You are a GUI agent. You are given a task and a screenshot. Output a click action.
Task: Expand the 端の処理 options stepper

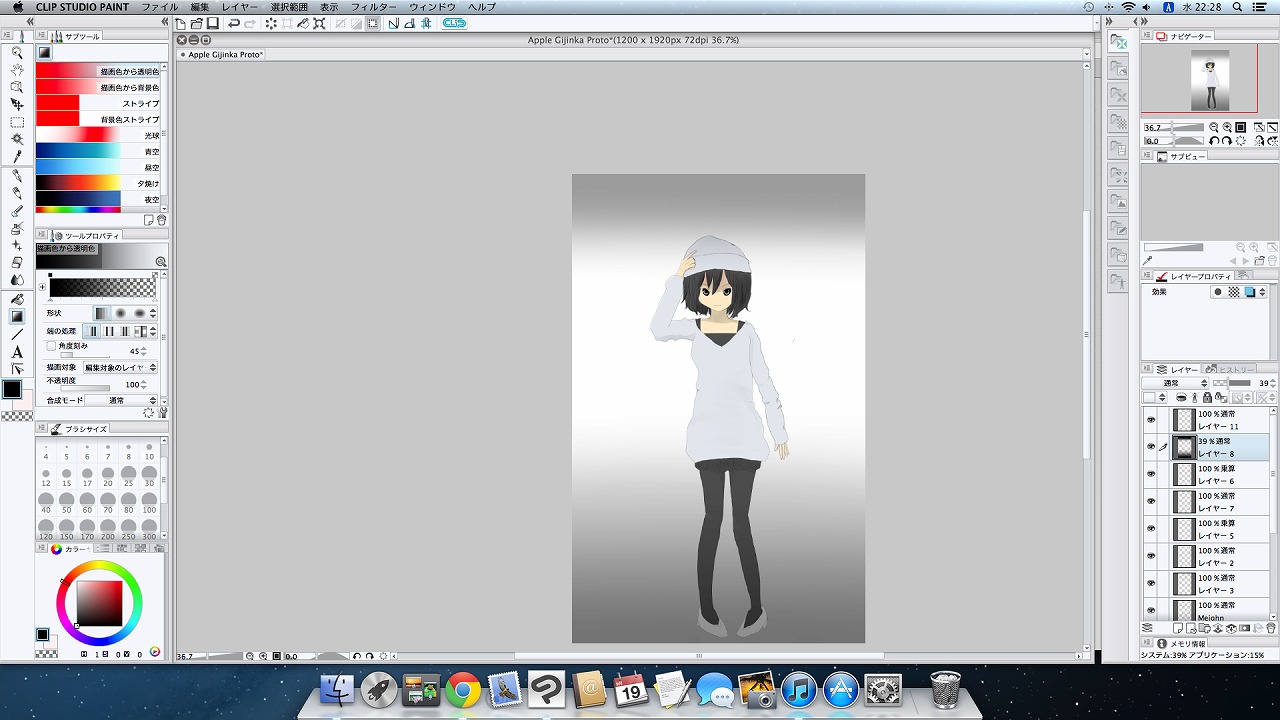coord(153,331)
